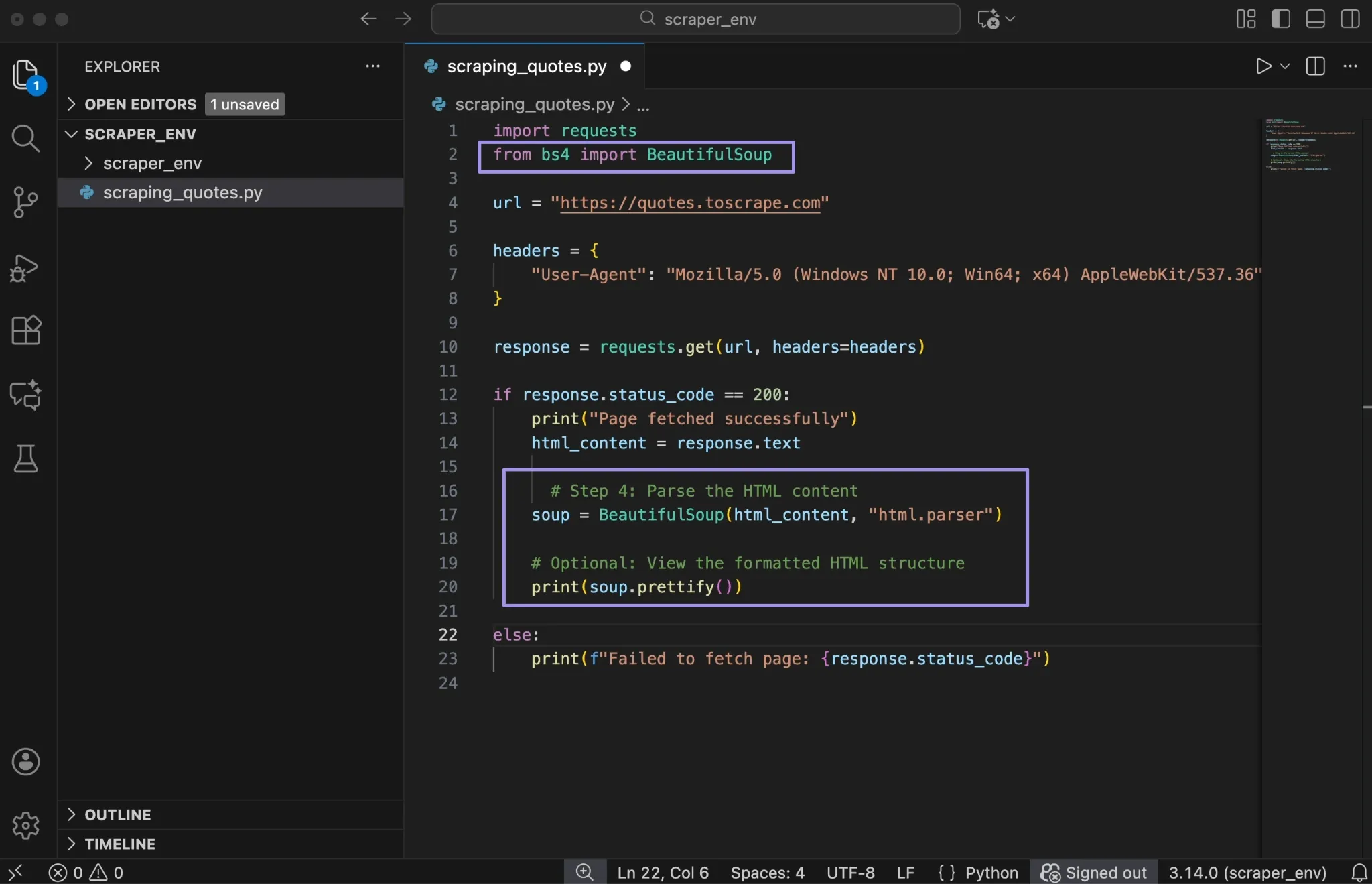
Task: Toggle the panel visibility in the title bar
Action: (1314, 19)
